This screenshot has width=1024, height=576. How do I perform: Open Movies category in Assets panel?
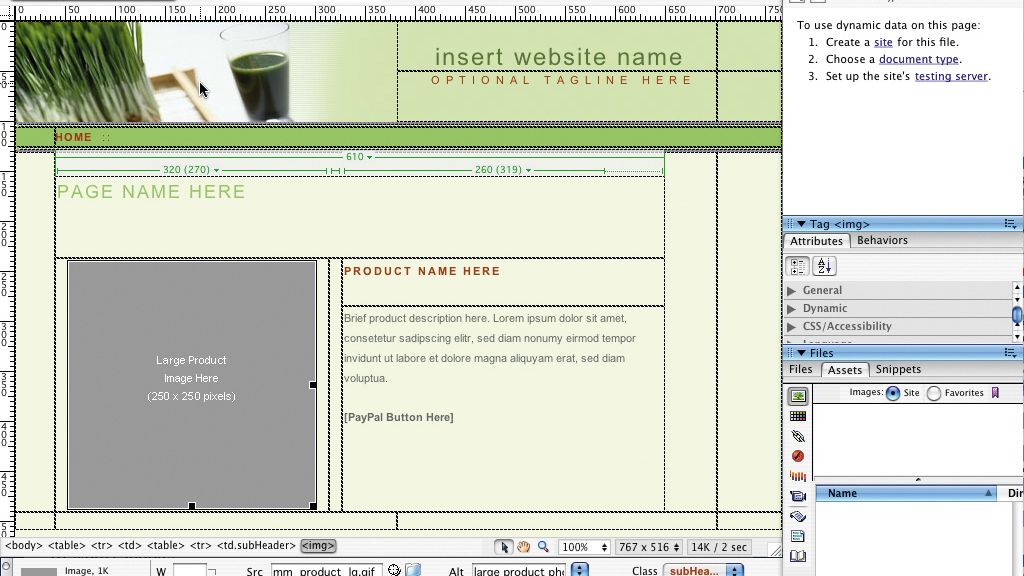click(797, 496)
